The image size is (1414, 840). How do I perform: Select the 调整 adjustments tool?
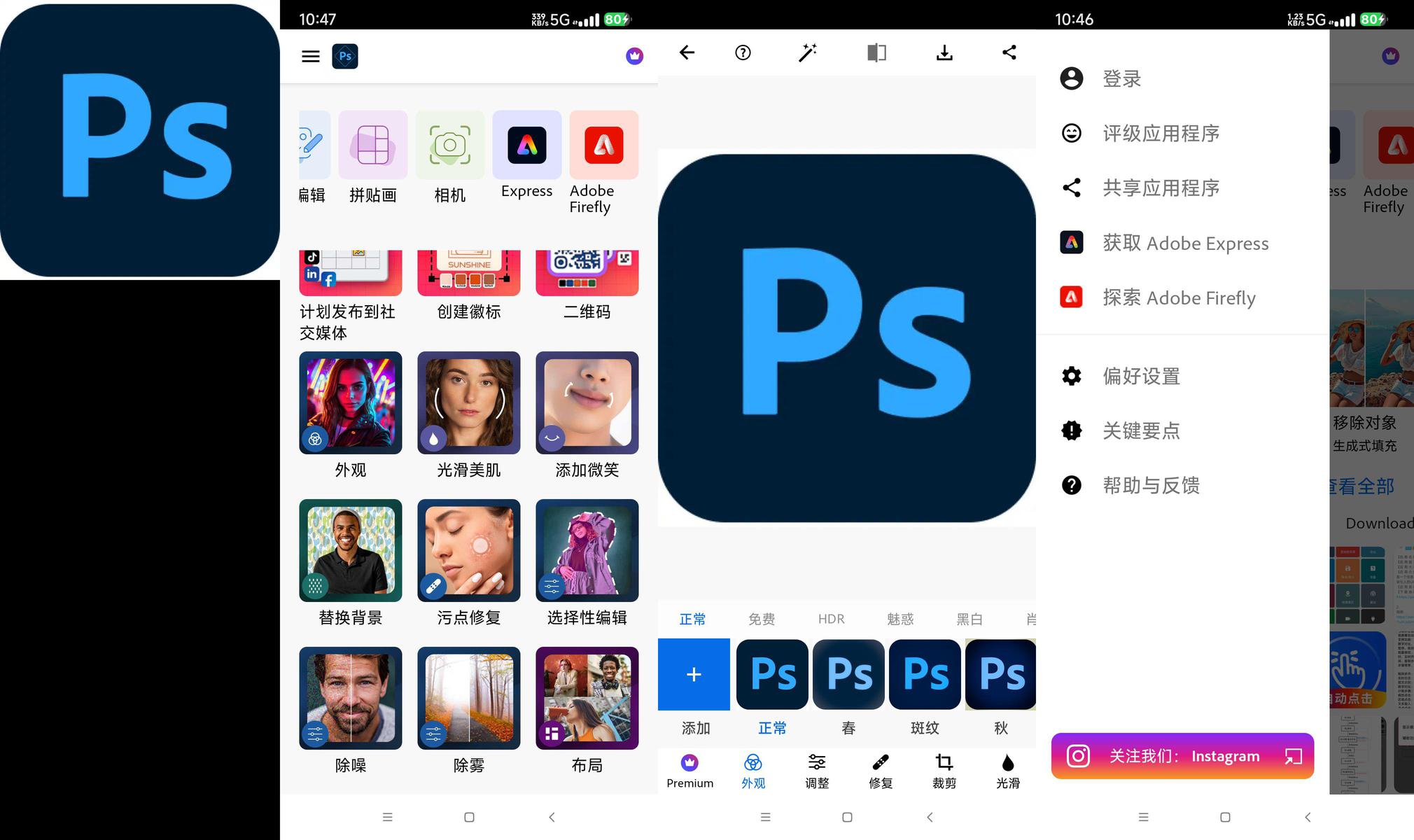coord(817,771)
